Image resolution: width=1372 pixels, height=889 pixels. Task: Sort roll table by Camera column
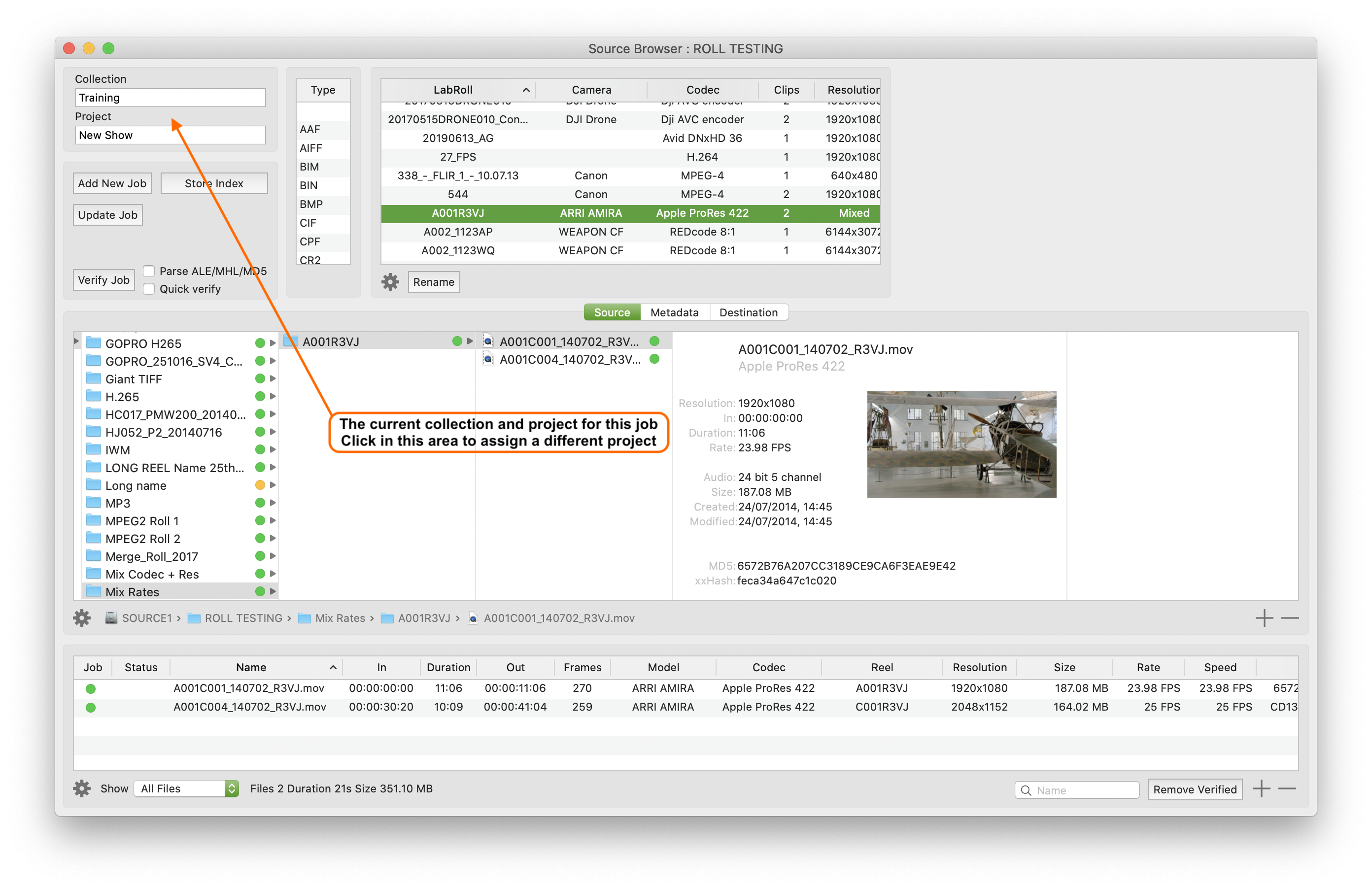[591, 90]
